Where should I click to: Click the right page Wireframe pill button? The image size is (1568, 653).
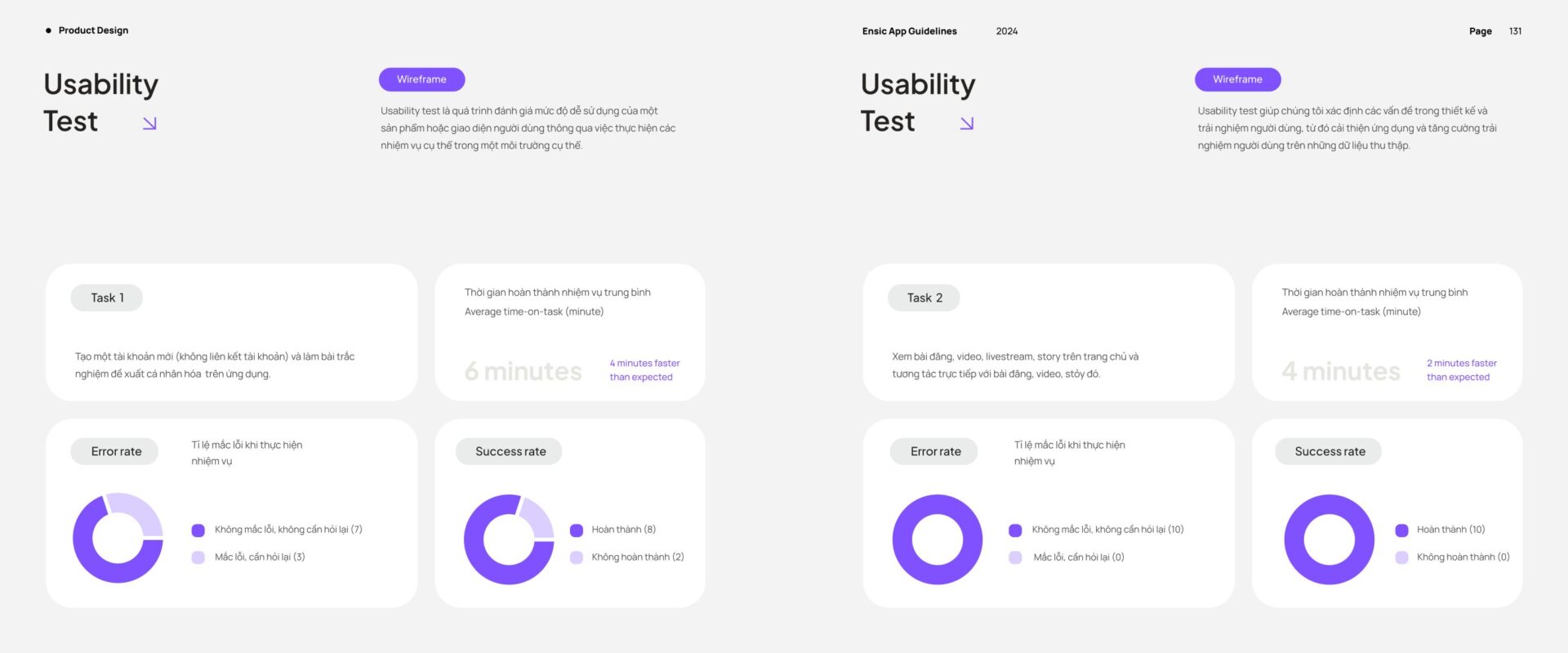coord(1237,79)
